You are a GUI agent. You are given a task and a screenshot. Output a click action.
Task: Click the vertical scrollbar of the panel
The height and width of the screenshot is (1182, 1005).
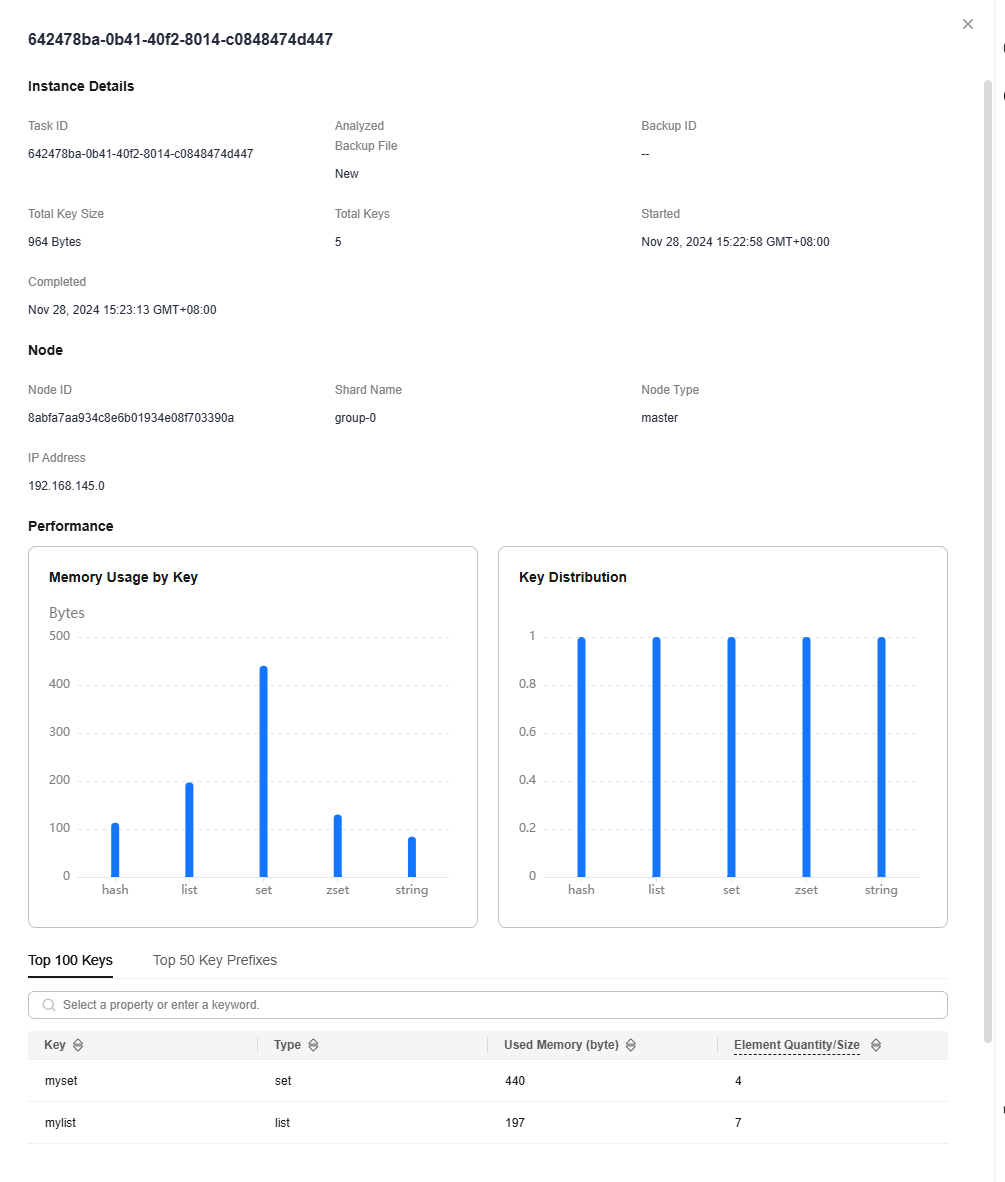988,562
